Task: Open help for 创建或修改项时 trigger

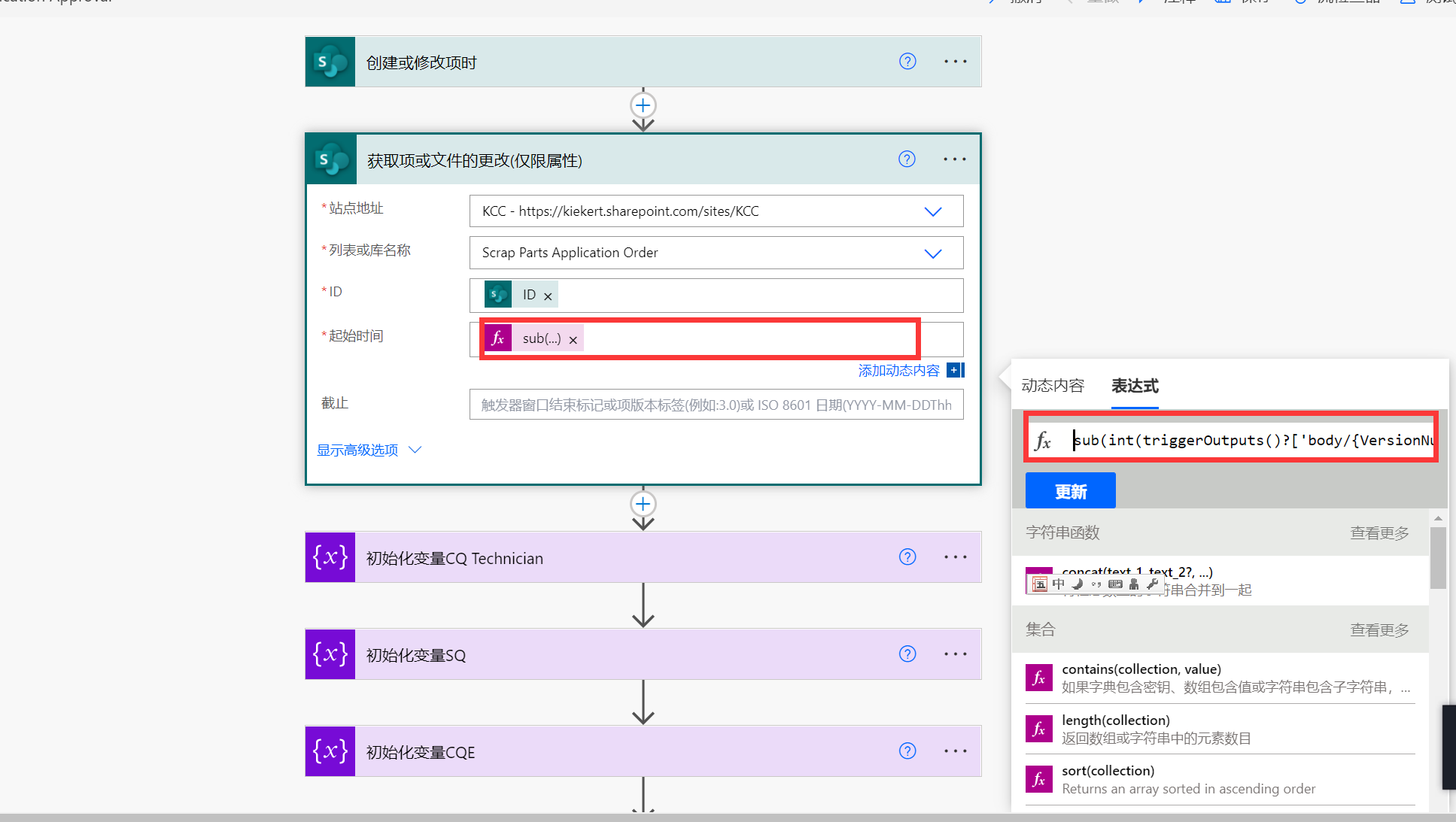Action: [x=907, y=62]
